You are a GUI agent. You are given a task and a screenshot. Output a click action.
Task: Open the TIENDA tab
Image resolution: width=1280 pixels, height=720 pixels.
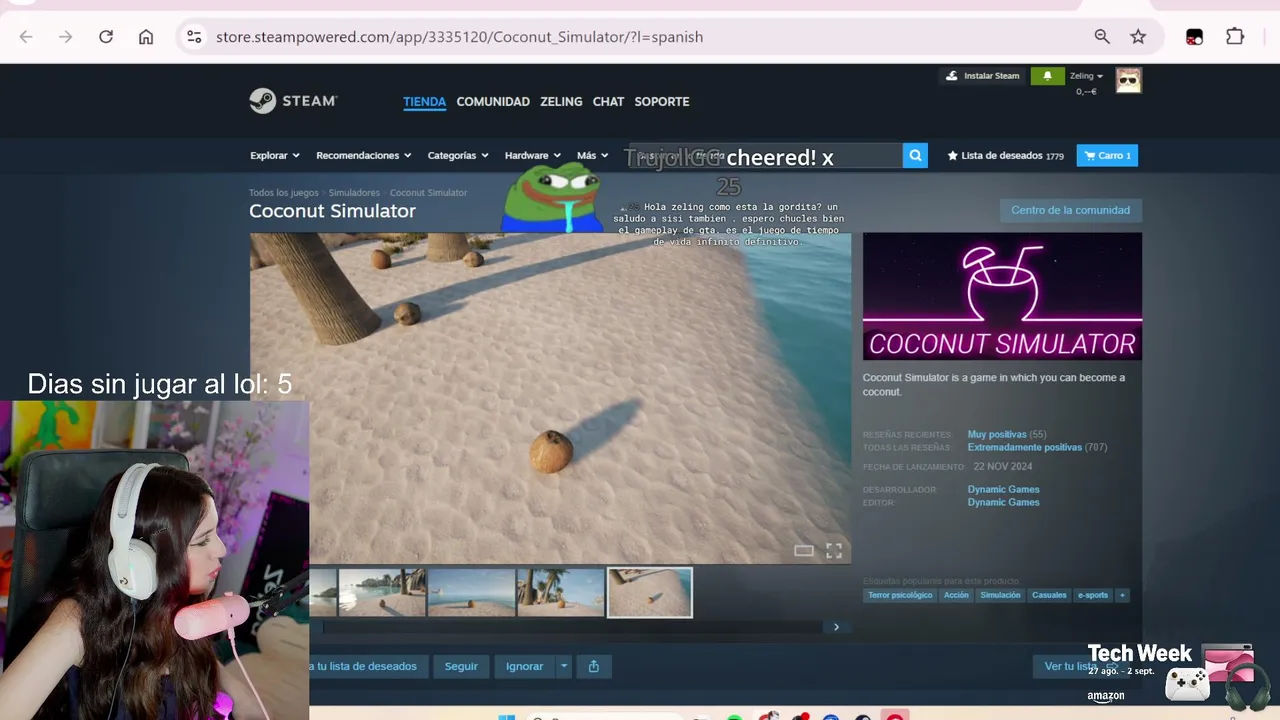[x=424, y=101]
